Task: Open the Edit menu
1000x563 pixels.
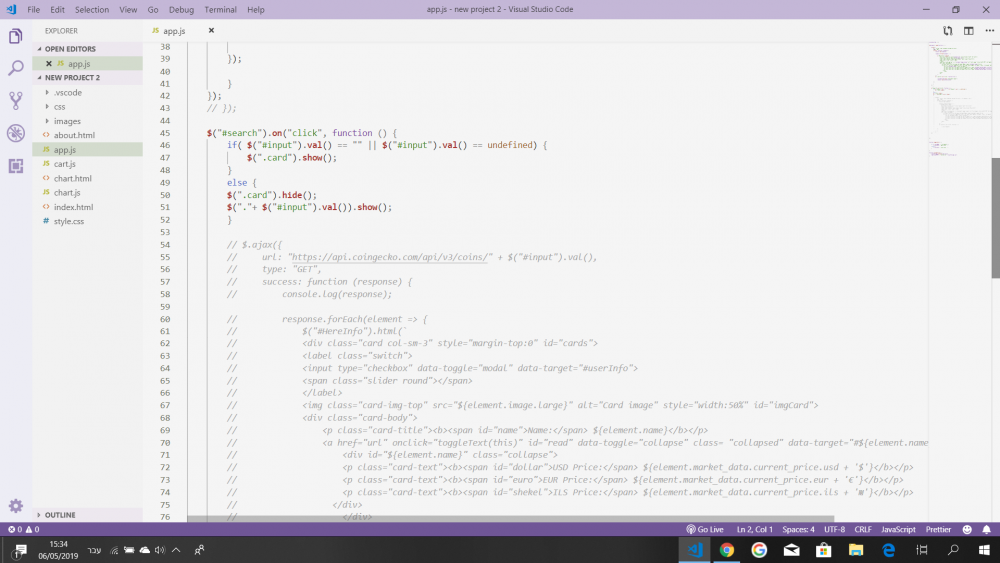Action: click(57, 10)
